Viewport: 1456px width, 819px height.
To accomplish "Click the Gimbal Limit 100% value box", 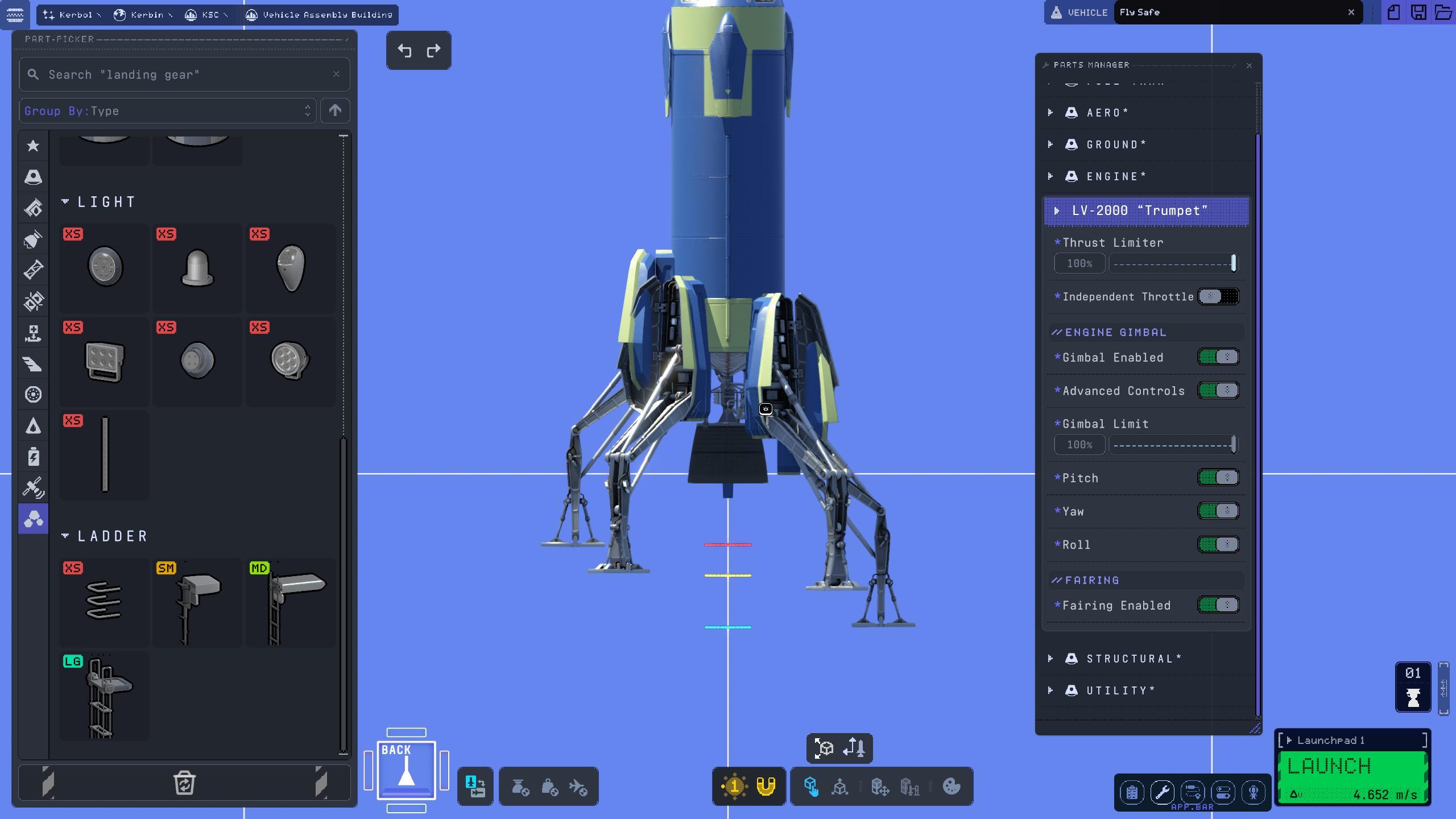I will click(1079, 445).
